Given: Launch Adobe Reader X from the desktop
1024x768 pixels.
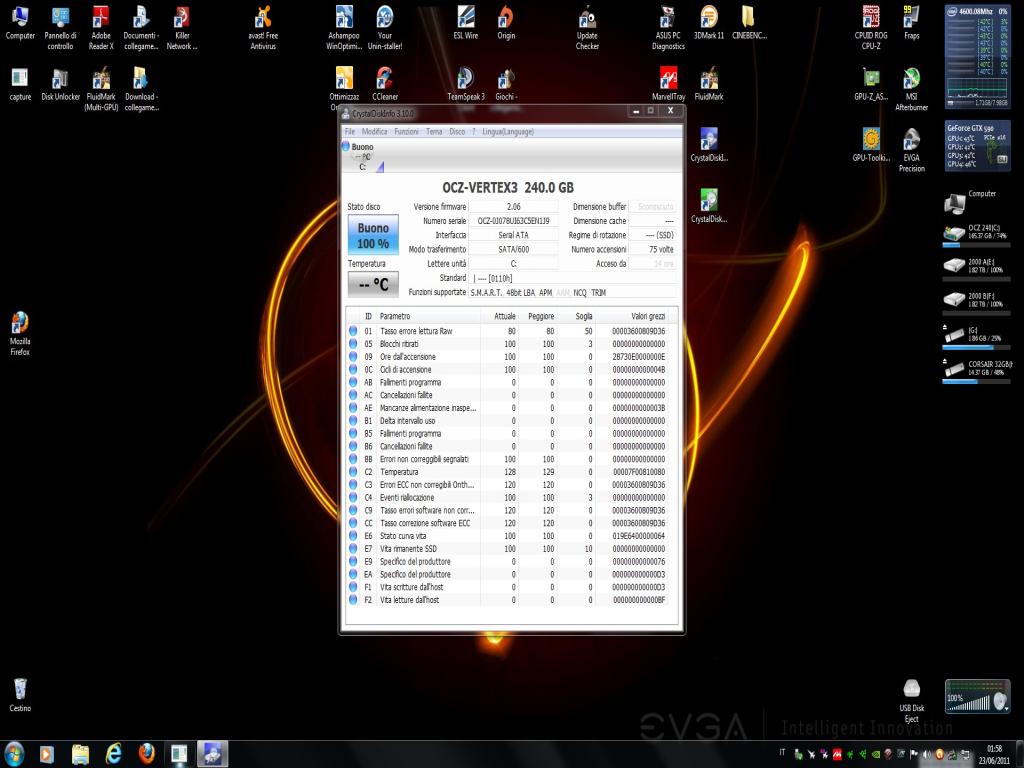Looking at the screenshot, I should [101, 27].
